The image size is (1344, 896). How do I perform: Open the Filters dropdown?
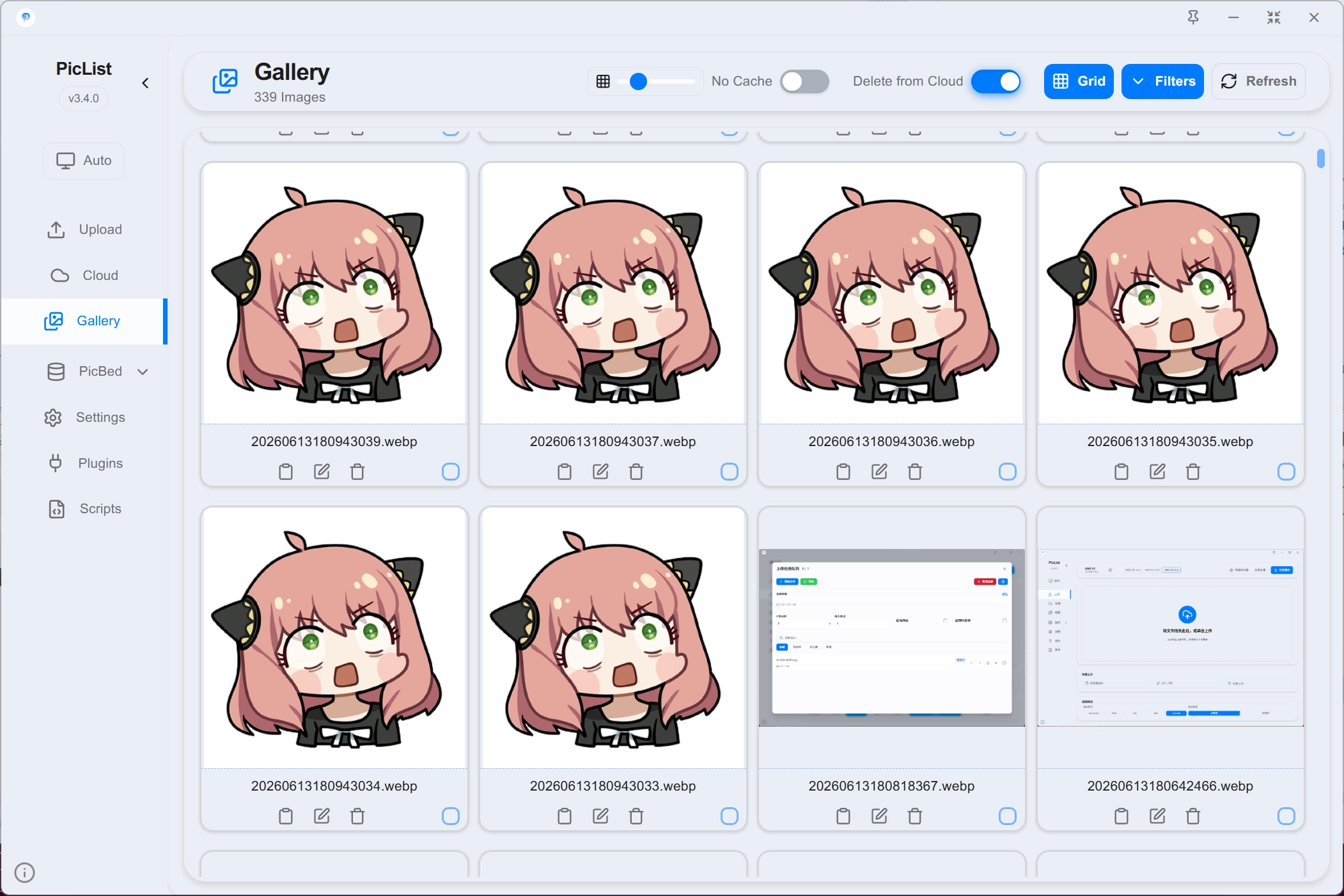(1162, 81)
